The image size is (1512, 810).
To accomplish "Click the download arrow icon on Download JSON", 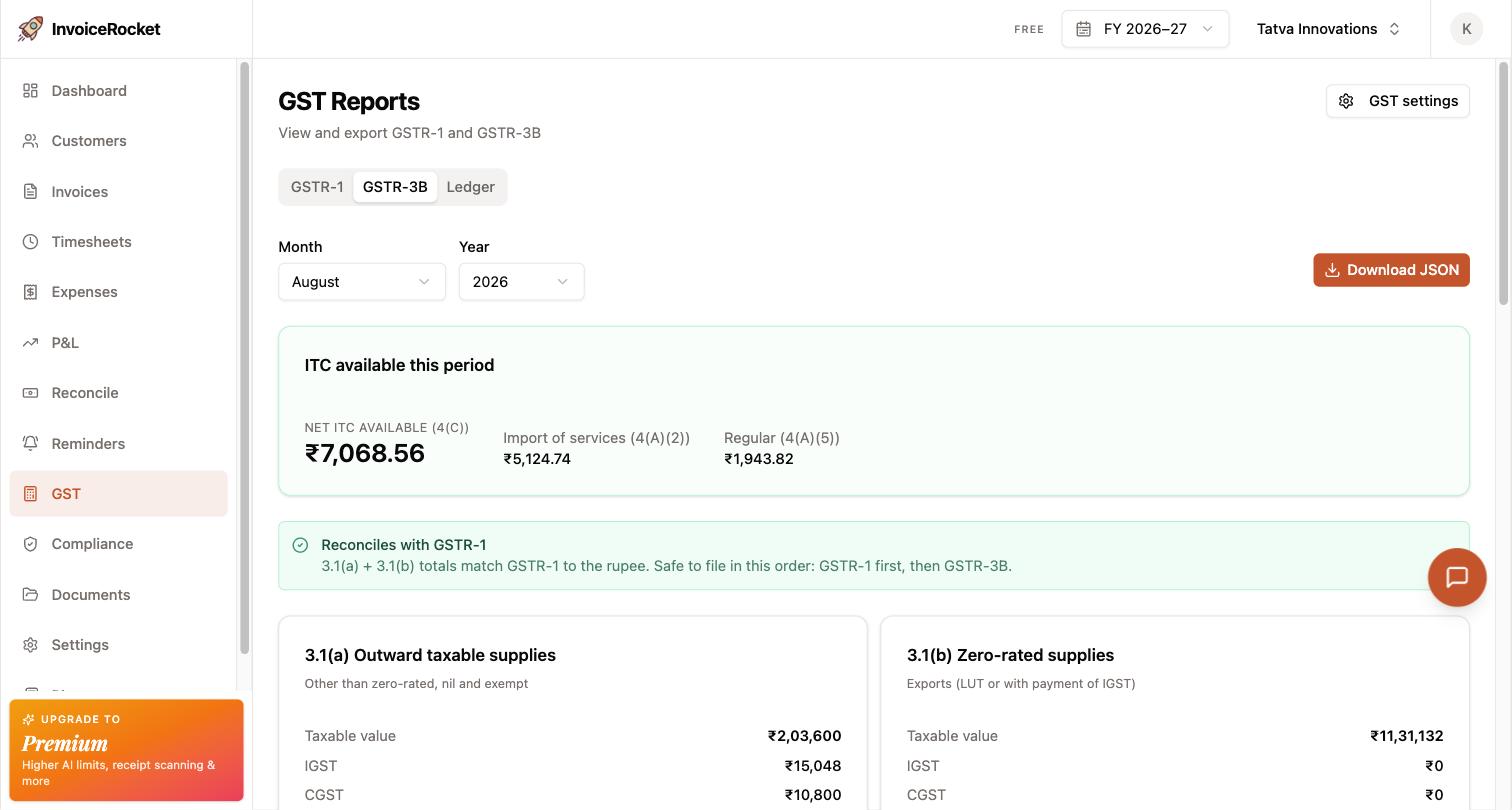I will click(1332, 270).
